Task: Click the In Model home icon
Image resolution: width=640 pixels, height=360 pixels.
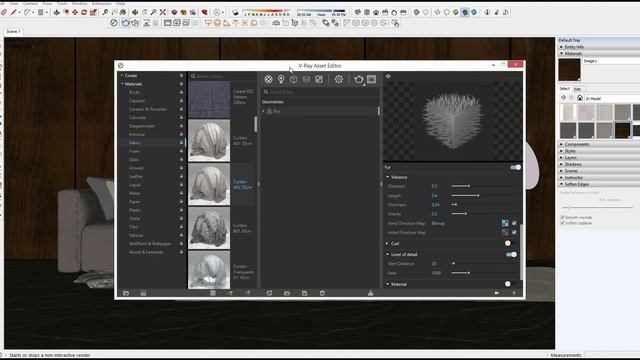Action: 580,98
